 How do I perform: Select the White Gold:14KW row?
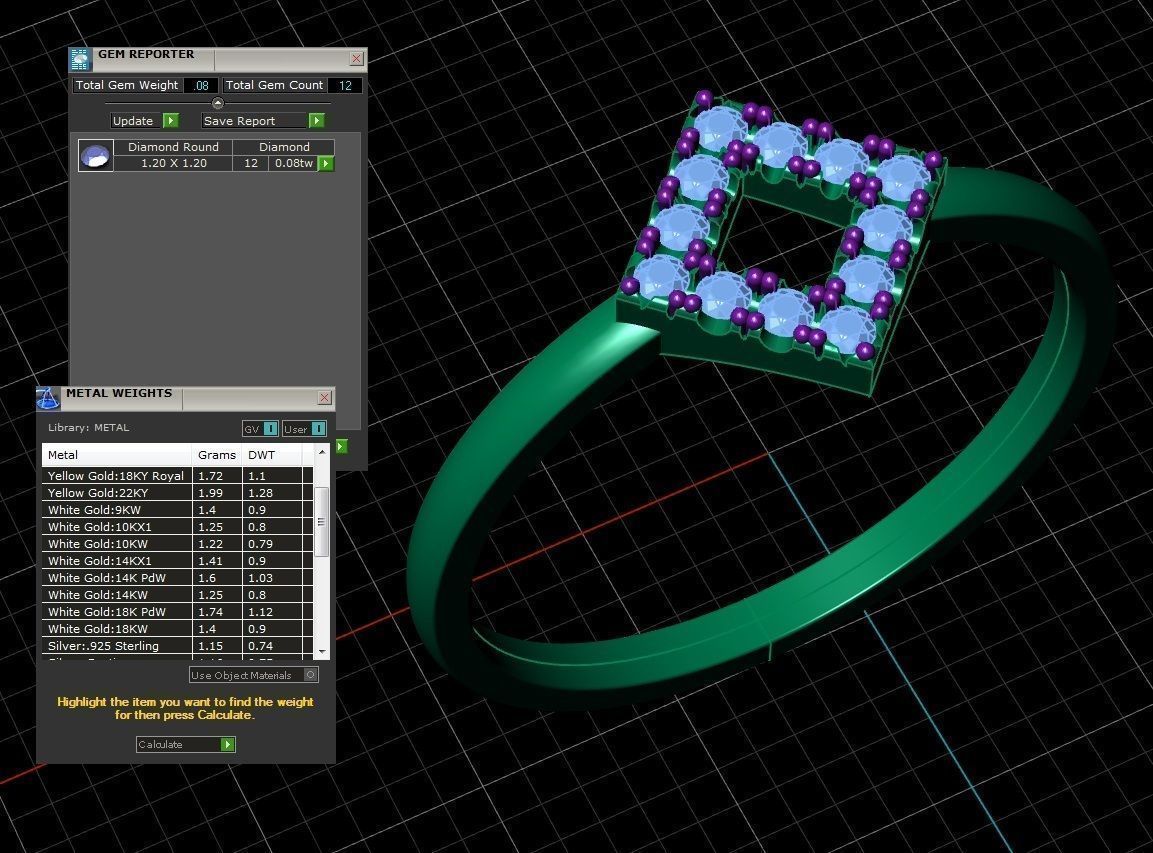[x=177, y=595]
